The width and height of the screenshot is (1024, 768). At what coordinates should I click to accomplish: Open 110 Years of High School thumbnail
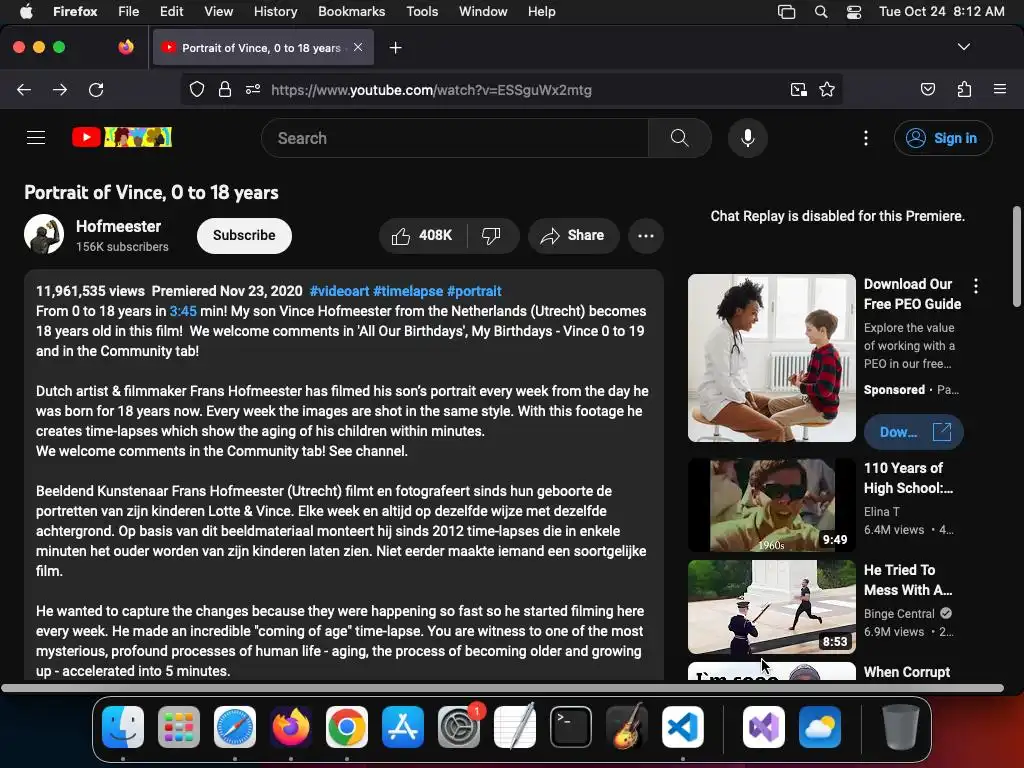pyautogui.click(x=771, y=505)
